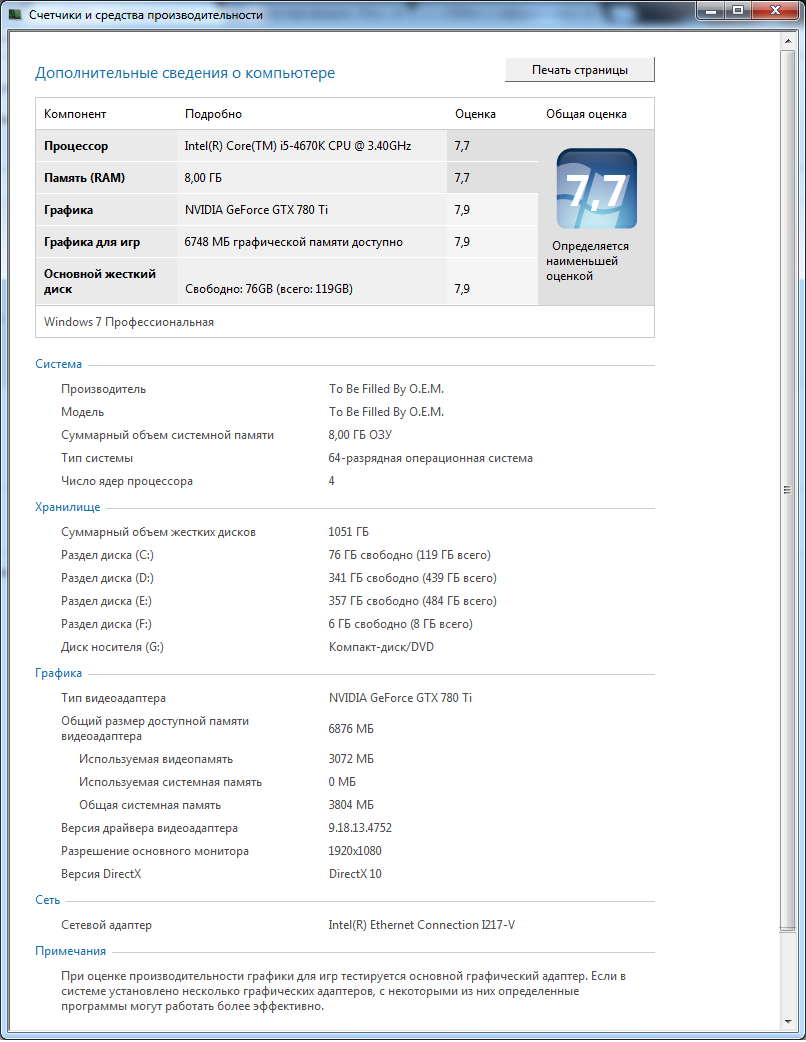Click DirectX 10 value

click(x=355, y=874)
